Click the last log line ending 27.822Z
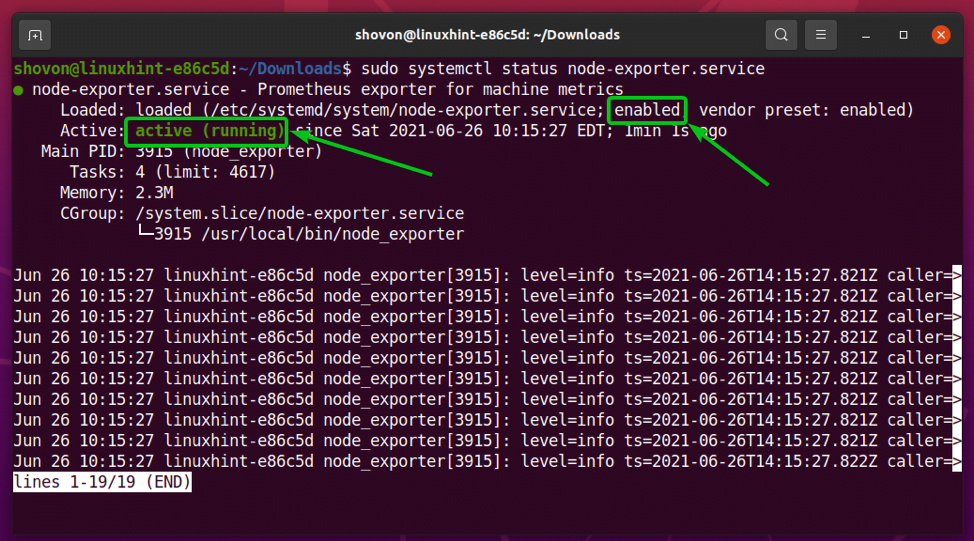 pos(487,461)
